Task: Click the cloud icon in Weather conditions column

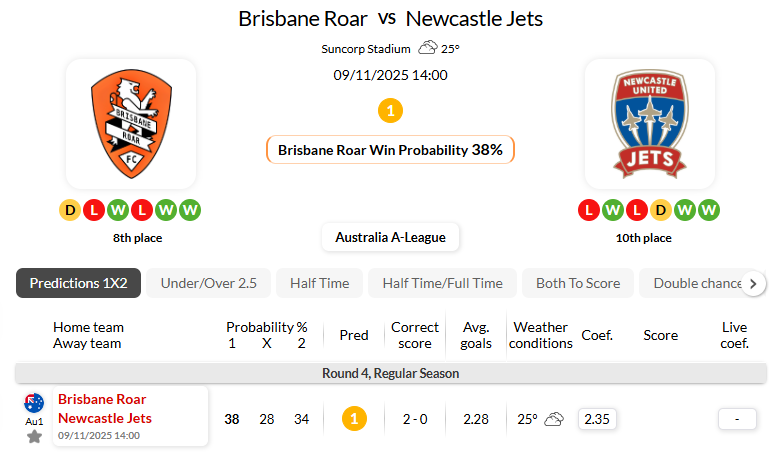Action: (x=554, y=419)
